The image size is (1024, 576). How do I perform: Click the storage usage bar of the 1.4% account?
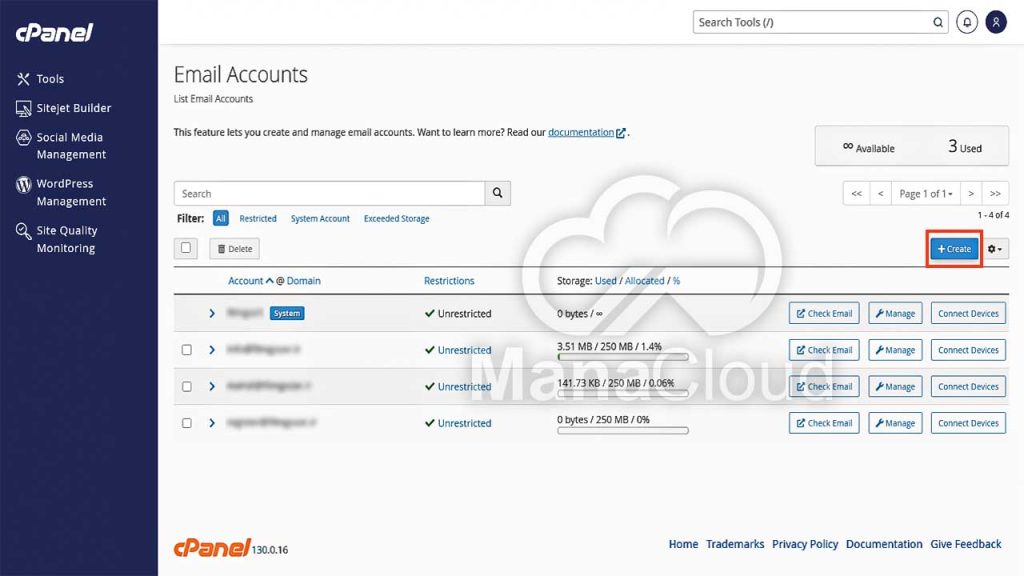[x=622, y=357]
